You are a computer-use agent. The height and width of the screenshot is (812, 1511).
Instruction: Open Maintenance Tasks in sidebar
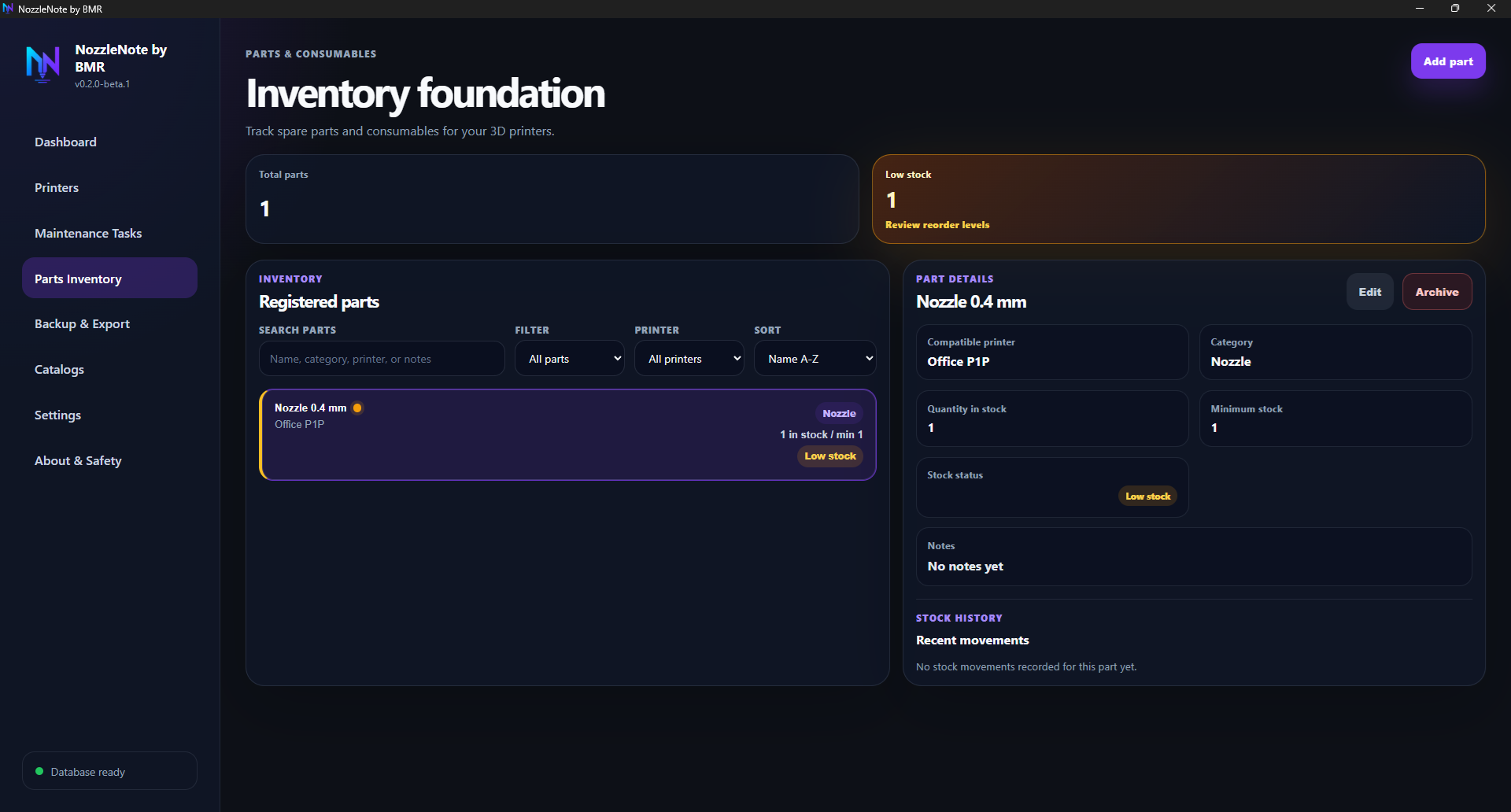88,233
